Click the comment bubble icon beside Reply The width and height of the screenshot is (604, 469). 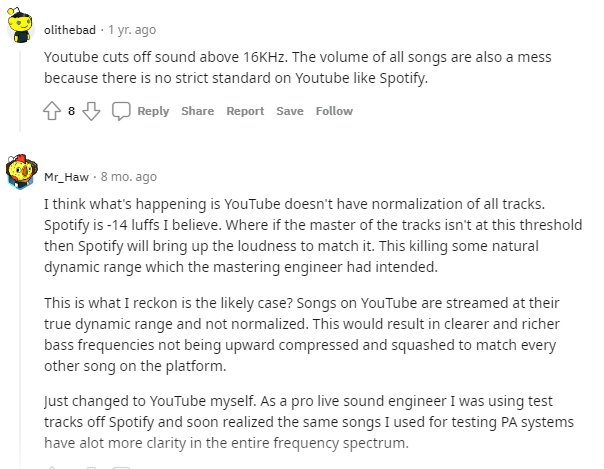click(x=121, y=111)
